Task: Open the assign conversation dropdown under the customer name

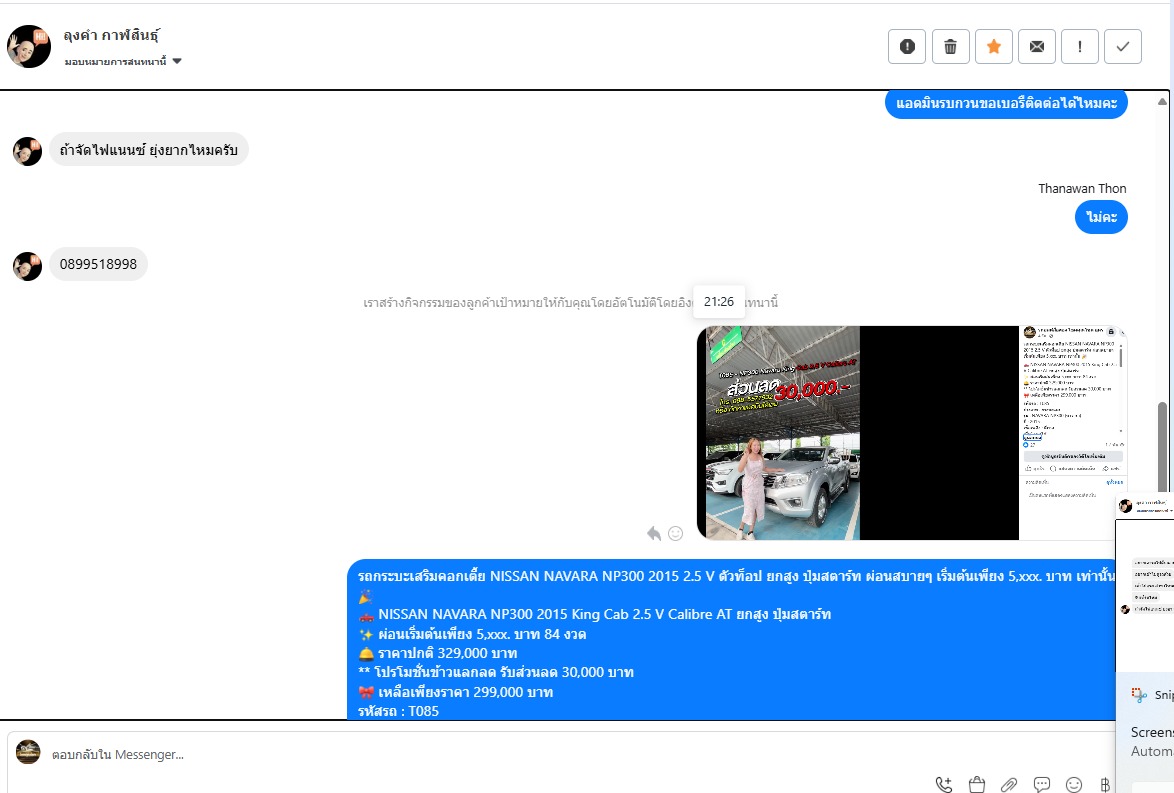Action: click(123, 61)
